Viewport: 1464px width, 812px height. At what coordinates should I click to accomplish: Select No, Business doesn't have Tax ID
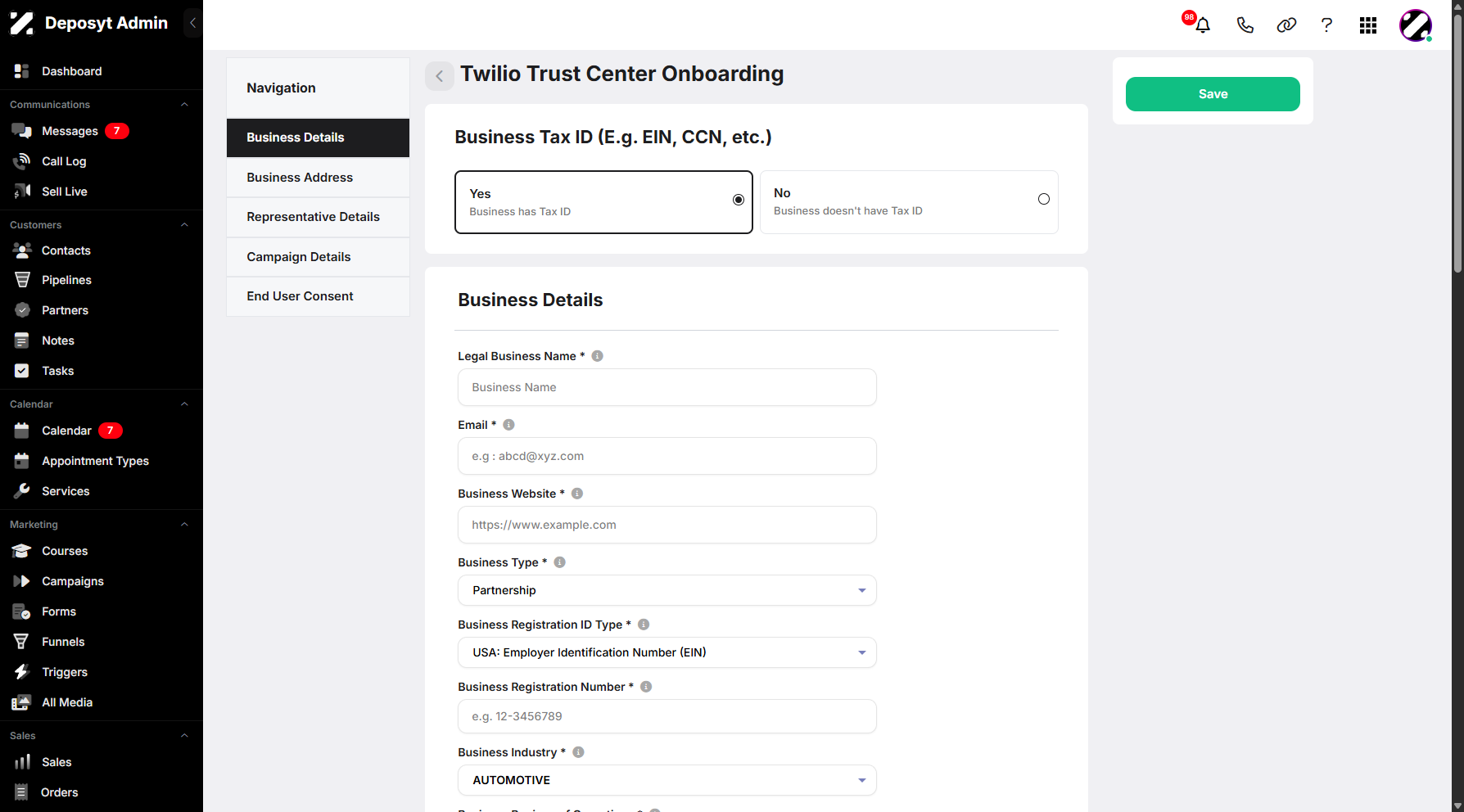pyautogui.click(x=909, y=202)
